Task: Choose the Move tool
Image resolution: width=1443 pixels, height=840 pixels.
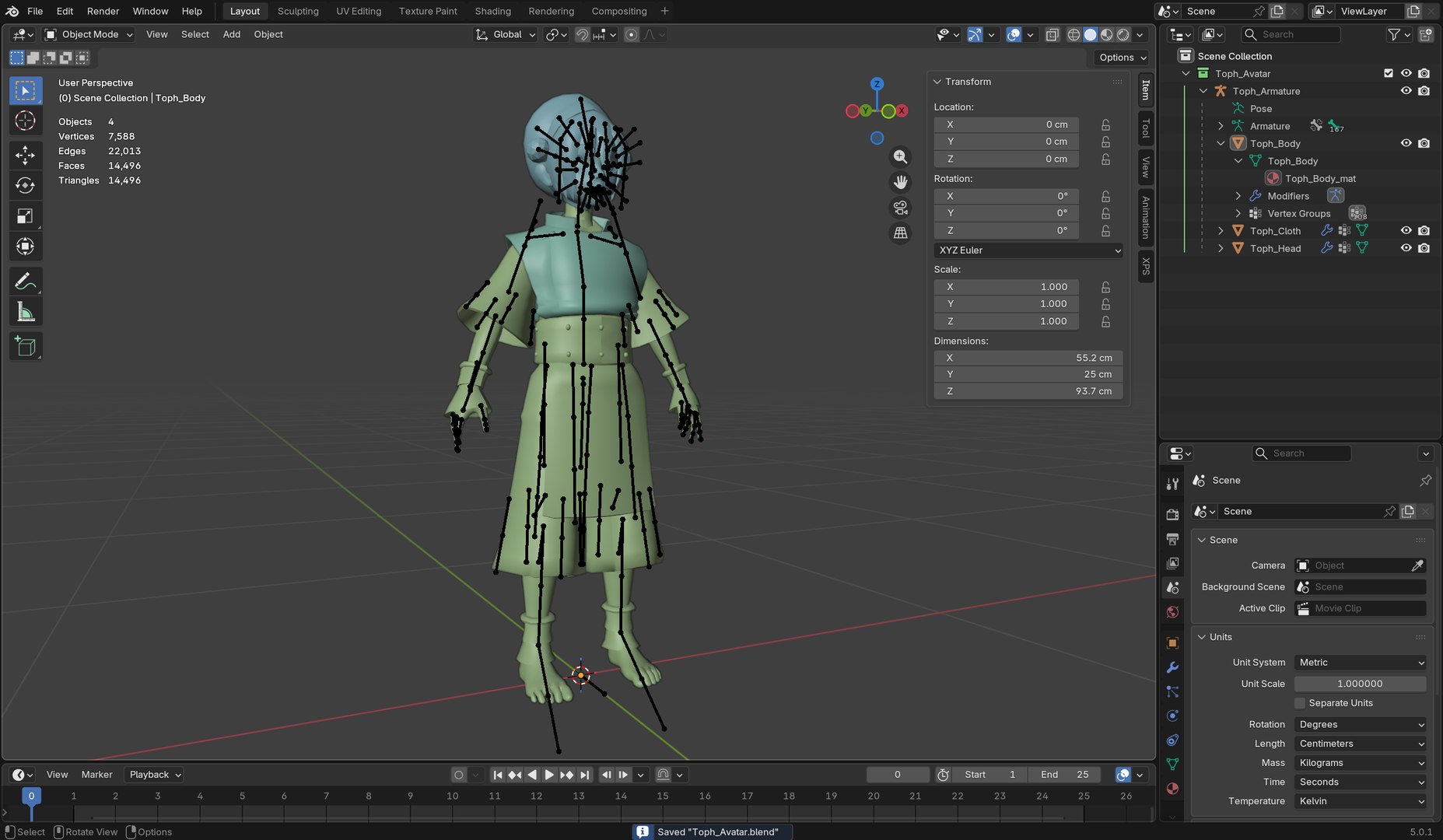Action: click(26, 156)
